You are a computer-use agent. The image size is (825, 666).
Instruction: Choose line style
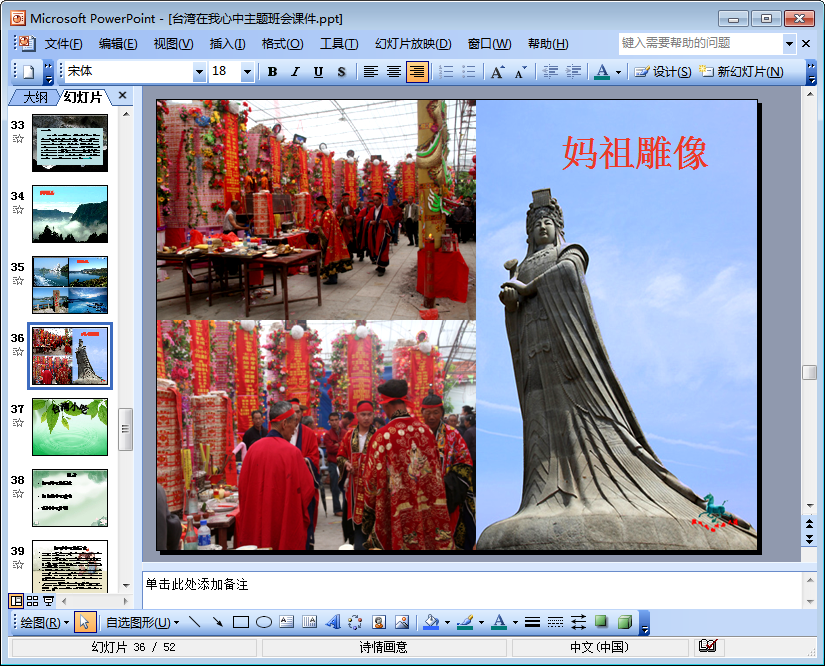(532, 622)
